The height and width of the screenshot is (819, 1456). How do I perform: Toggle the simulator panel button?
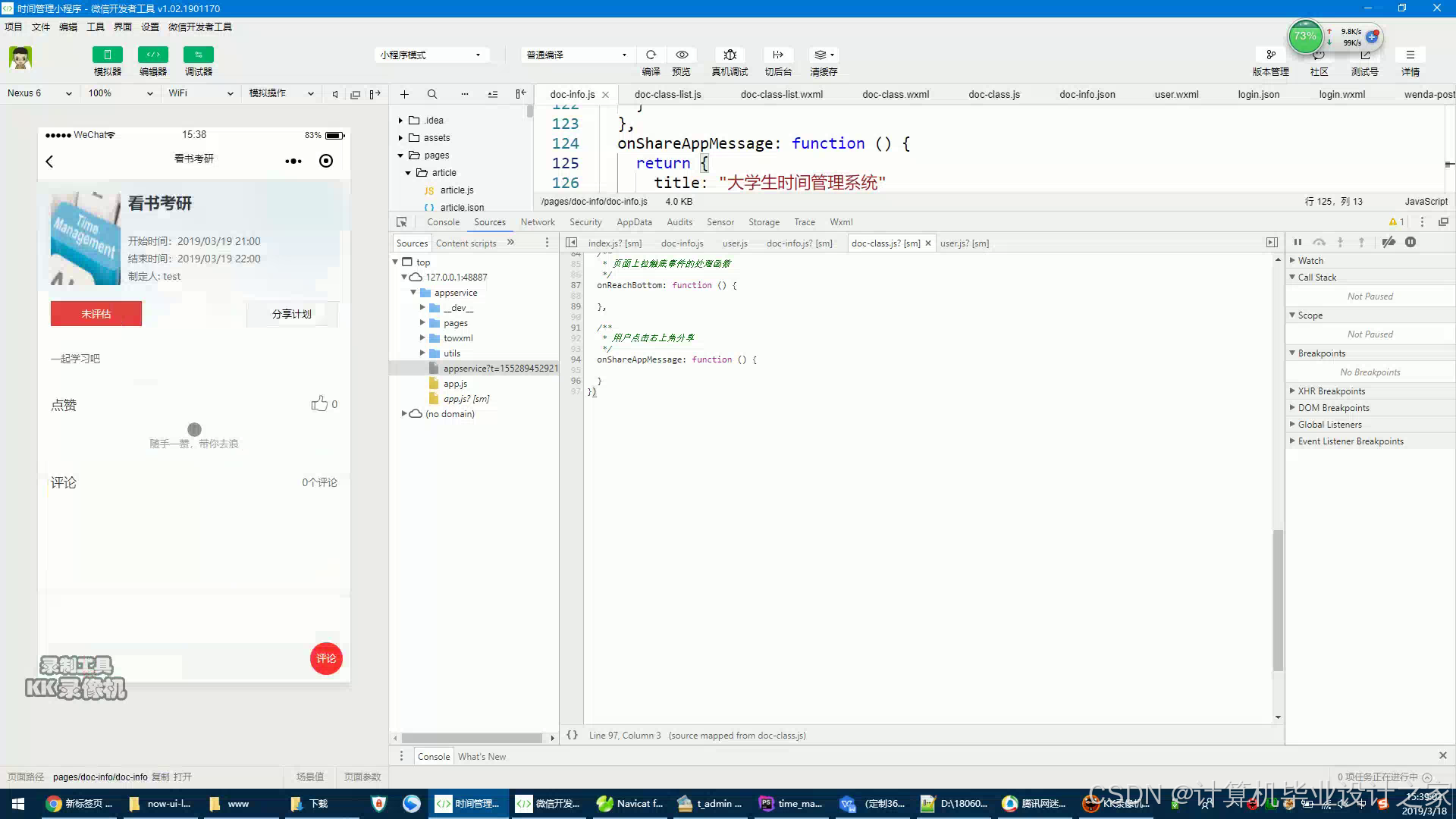tap(107, 55)
